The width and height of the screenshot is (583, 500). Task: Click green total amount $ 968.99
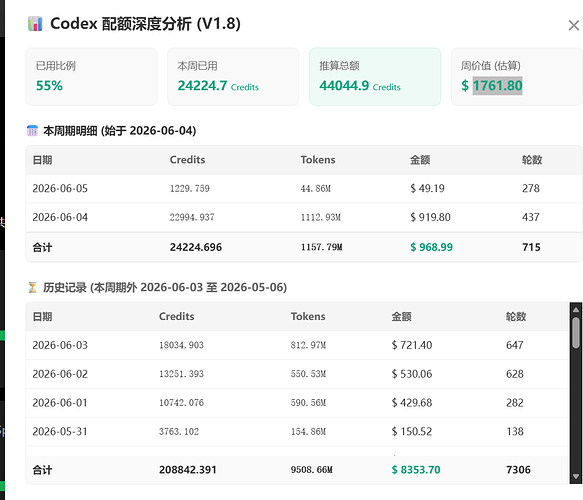431,247
